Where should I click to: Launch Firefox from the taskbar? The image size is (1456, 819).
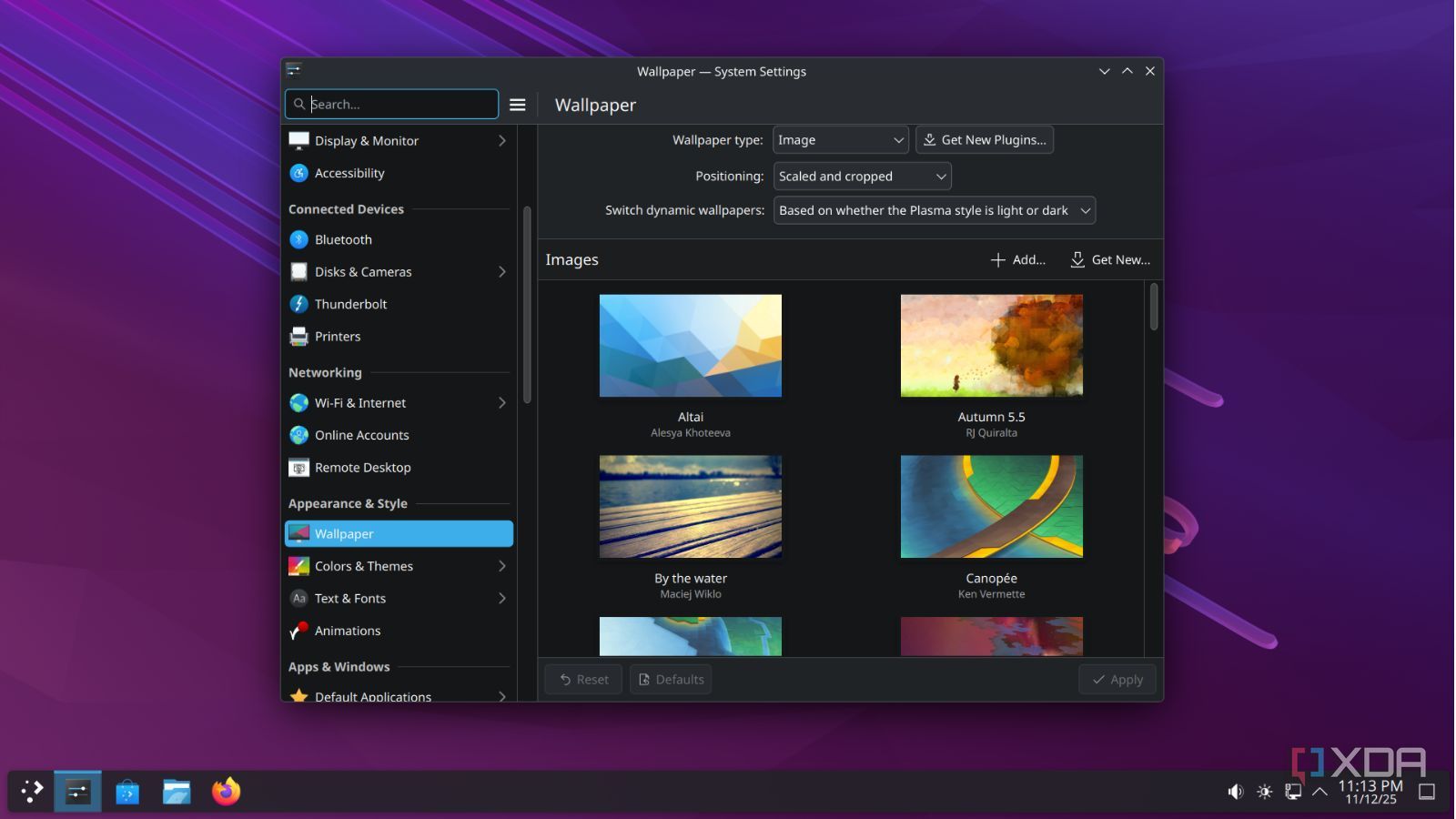click(x=227, y=792)
